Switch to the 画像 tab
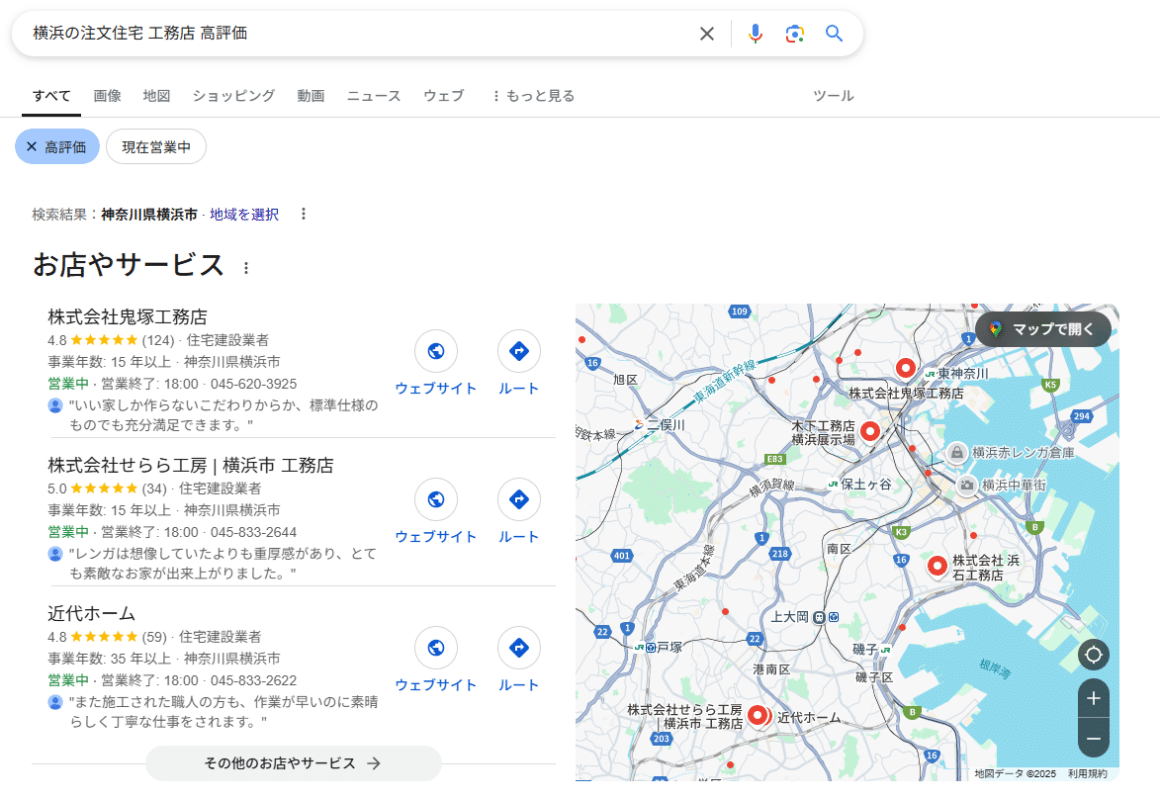 [x=107, y=96]
